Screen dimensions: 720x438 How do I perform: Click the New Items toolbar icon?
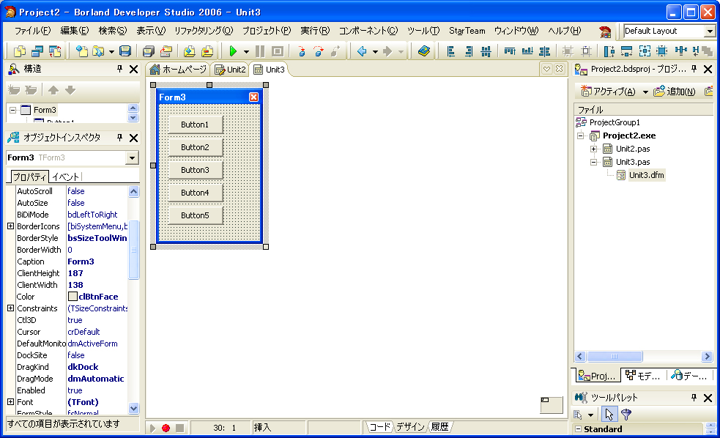[x=82, y=51]
